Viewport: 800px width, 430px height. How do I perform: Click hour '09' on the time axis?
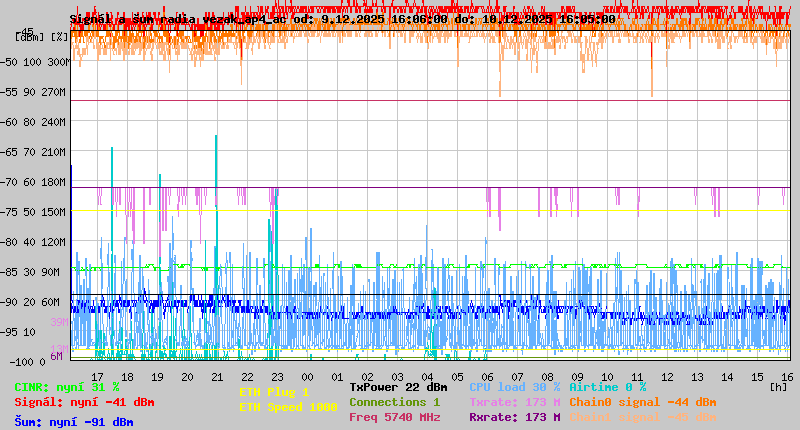[577, 377]
